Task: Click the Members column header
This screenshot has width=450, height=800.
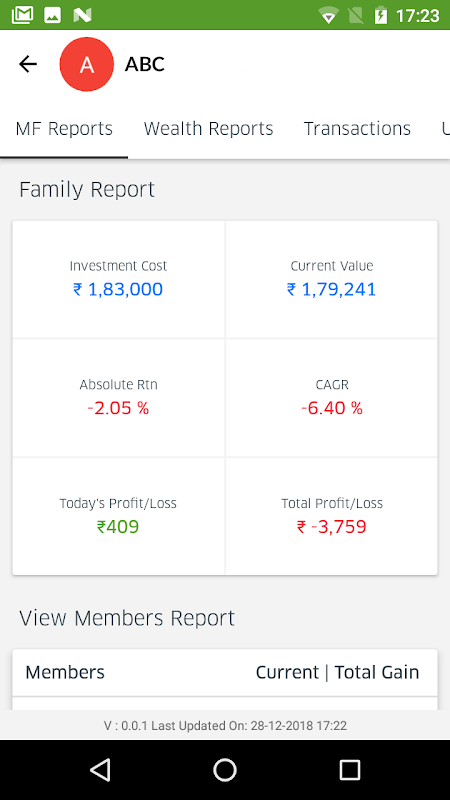Action: (x=65, y=672)
